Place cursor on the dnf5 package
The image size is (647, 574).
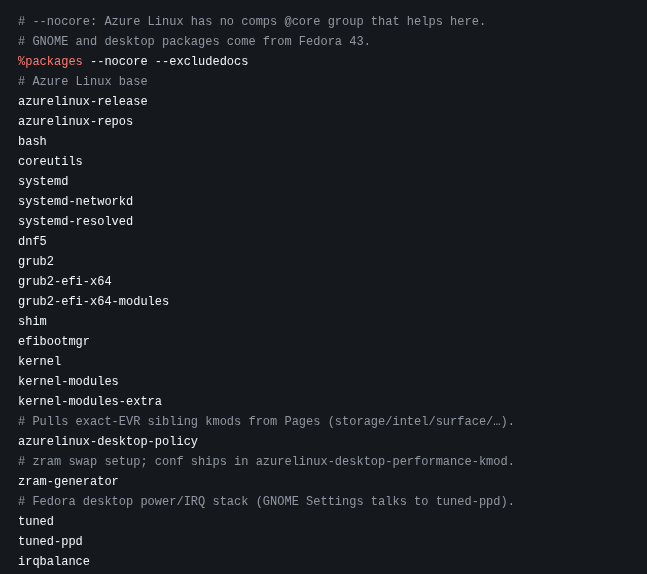pyautogui.click(x=32, y=241)
